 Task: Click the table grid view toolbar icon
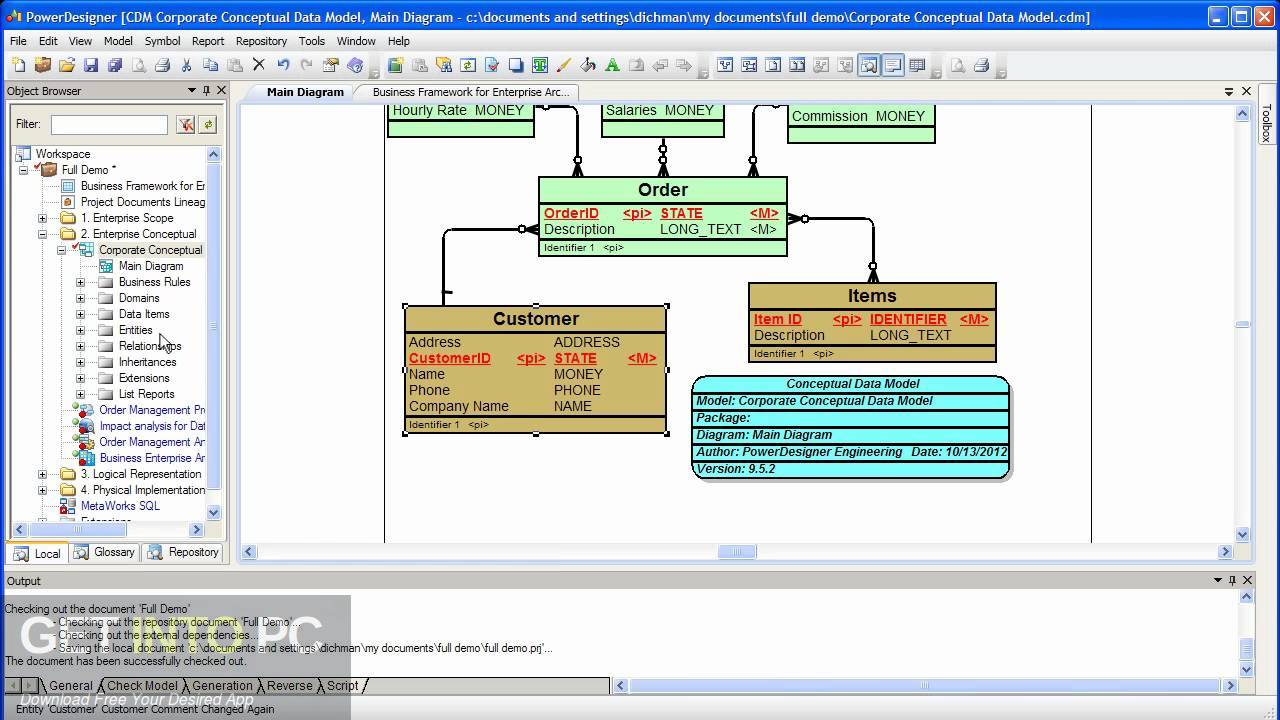click(x=917, y=65)
